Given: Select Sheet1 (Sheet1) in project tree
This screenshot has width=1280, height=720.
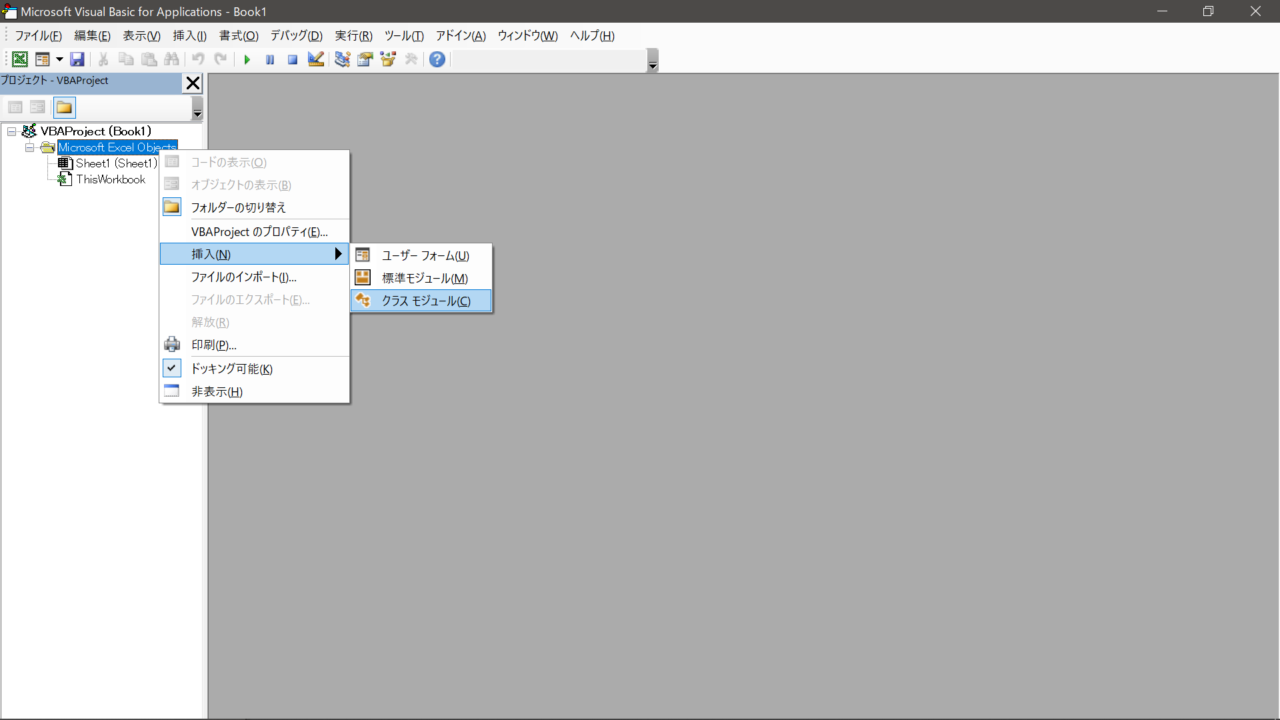Looking at the screenshot, I should pos(116,163).
